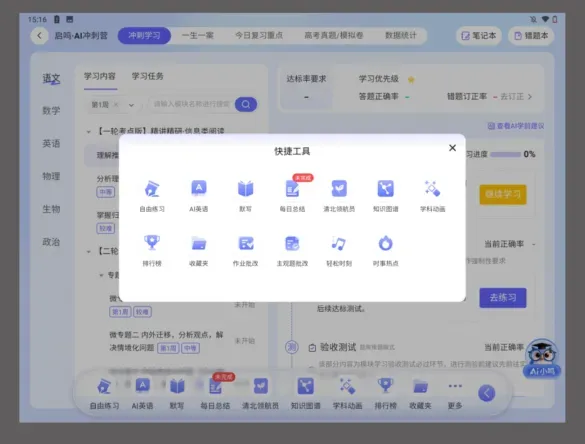The width and height of the screenshot is (585, 444).
Task: Select 物理 subject in the sidebar
Action: click(51, 176)
